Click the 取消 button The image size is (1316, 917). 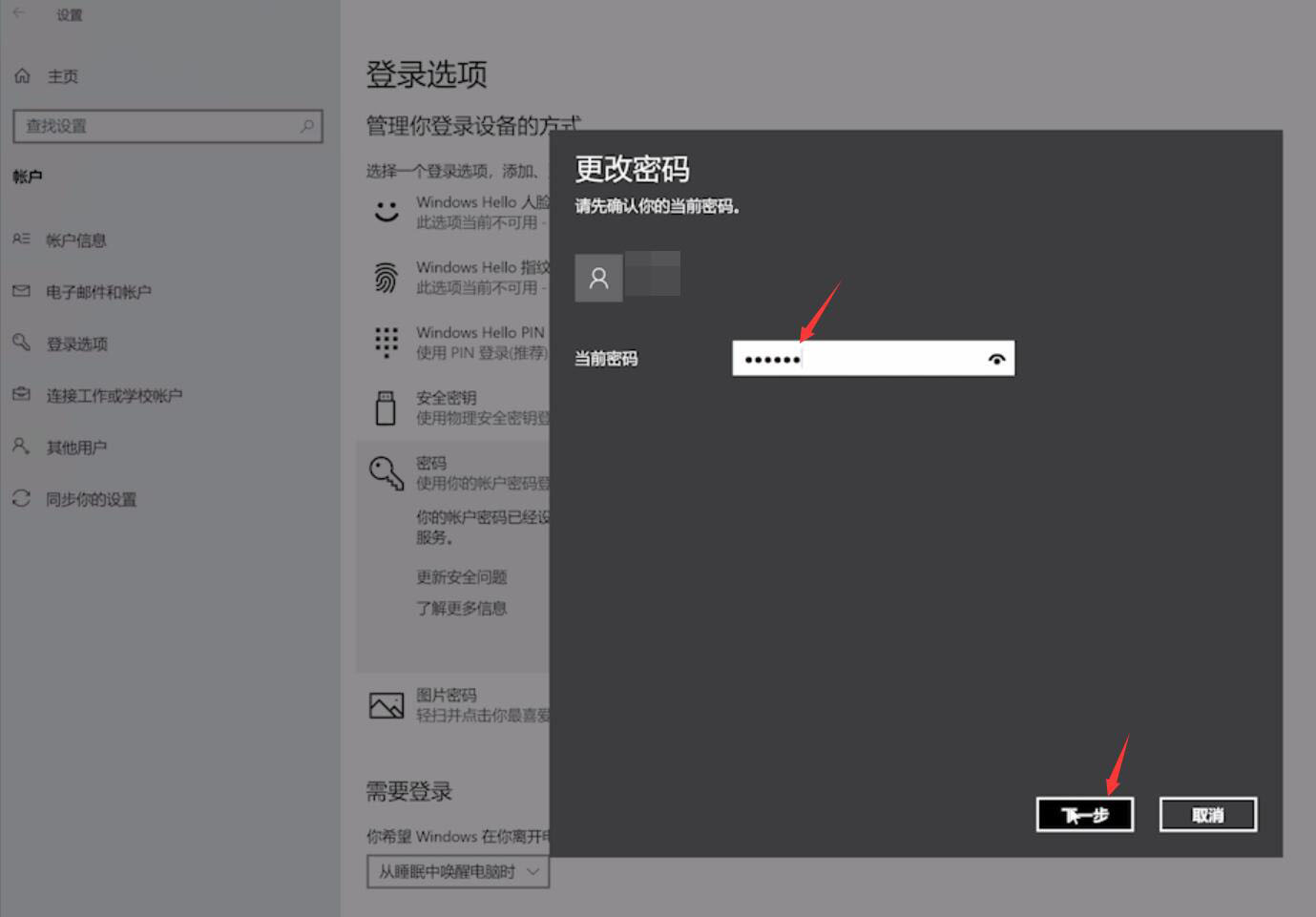(1208, 815)
